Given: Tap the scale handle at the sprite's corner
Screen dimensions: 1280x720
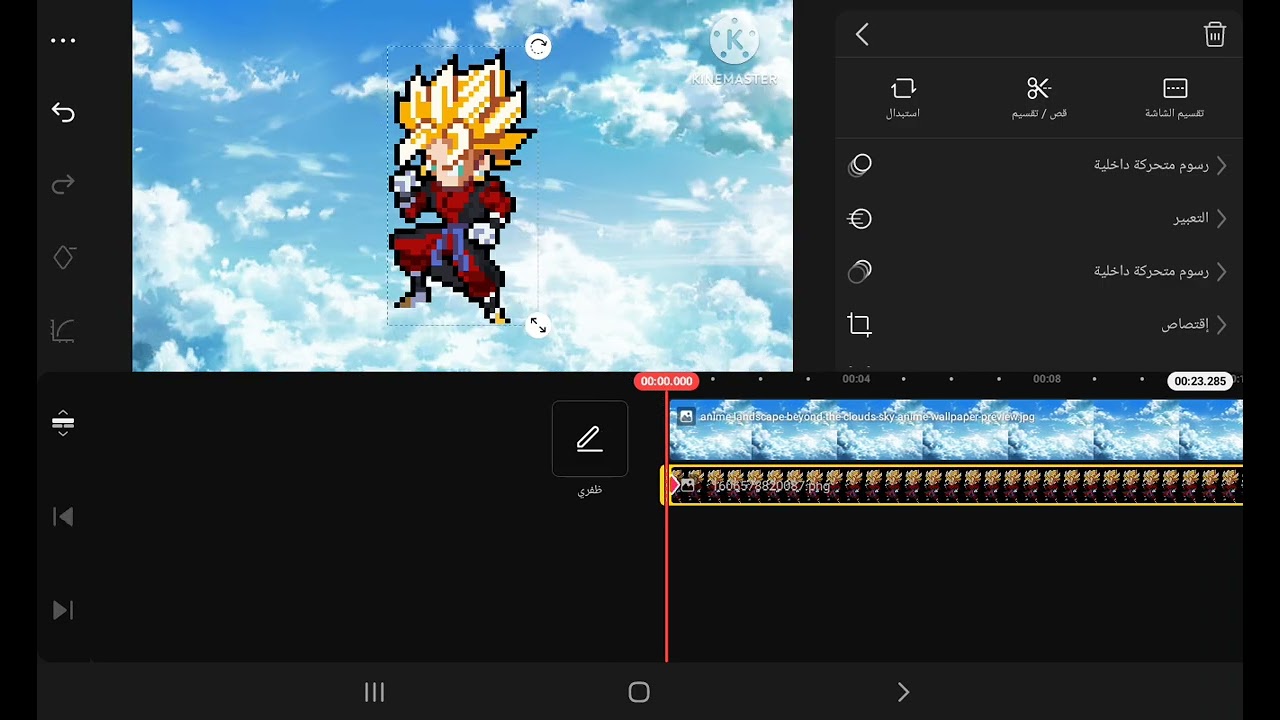Looking at the screenshot, I should pos(538,325).
